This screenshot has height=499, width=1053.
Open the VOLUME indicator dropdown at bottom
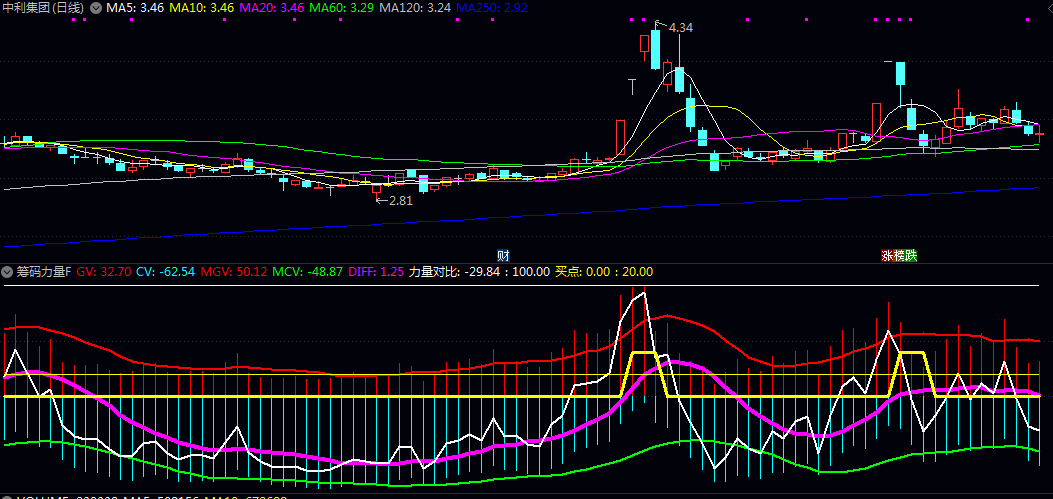click(8, 496)
